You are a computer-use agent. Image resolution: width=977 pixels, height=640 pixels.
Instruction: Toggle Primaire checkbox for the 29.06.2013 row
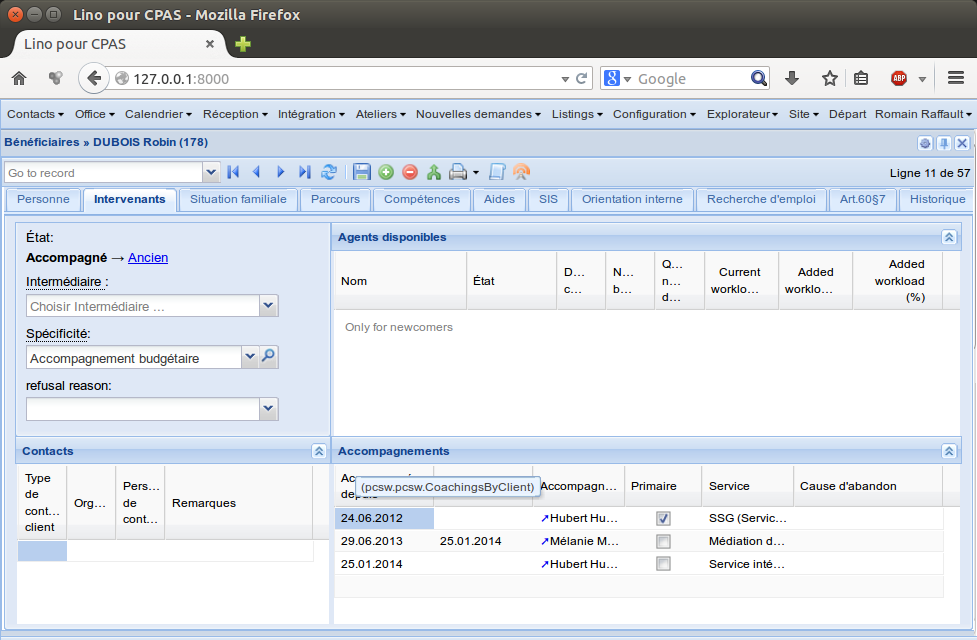(663, 541)
